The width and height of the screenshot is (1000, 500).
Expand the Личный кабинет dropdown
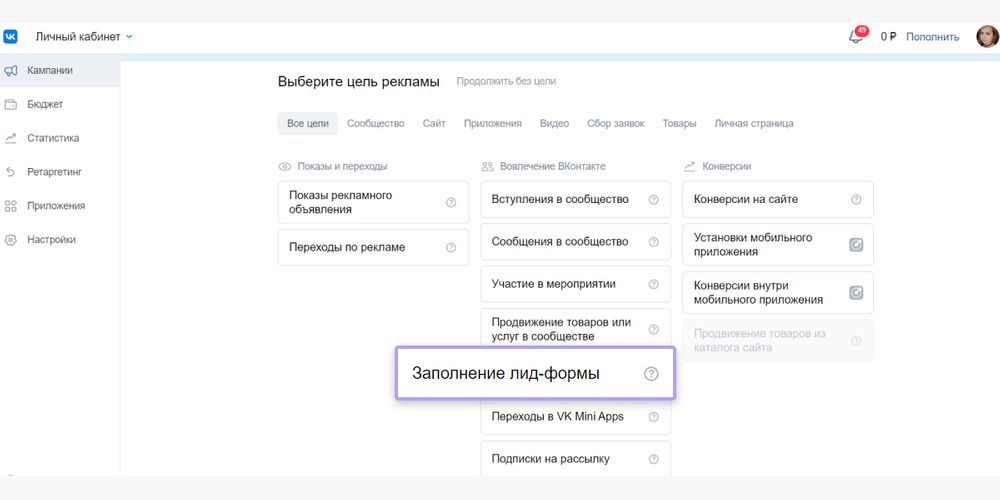84,37
